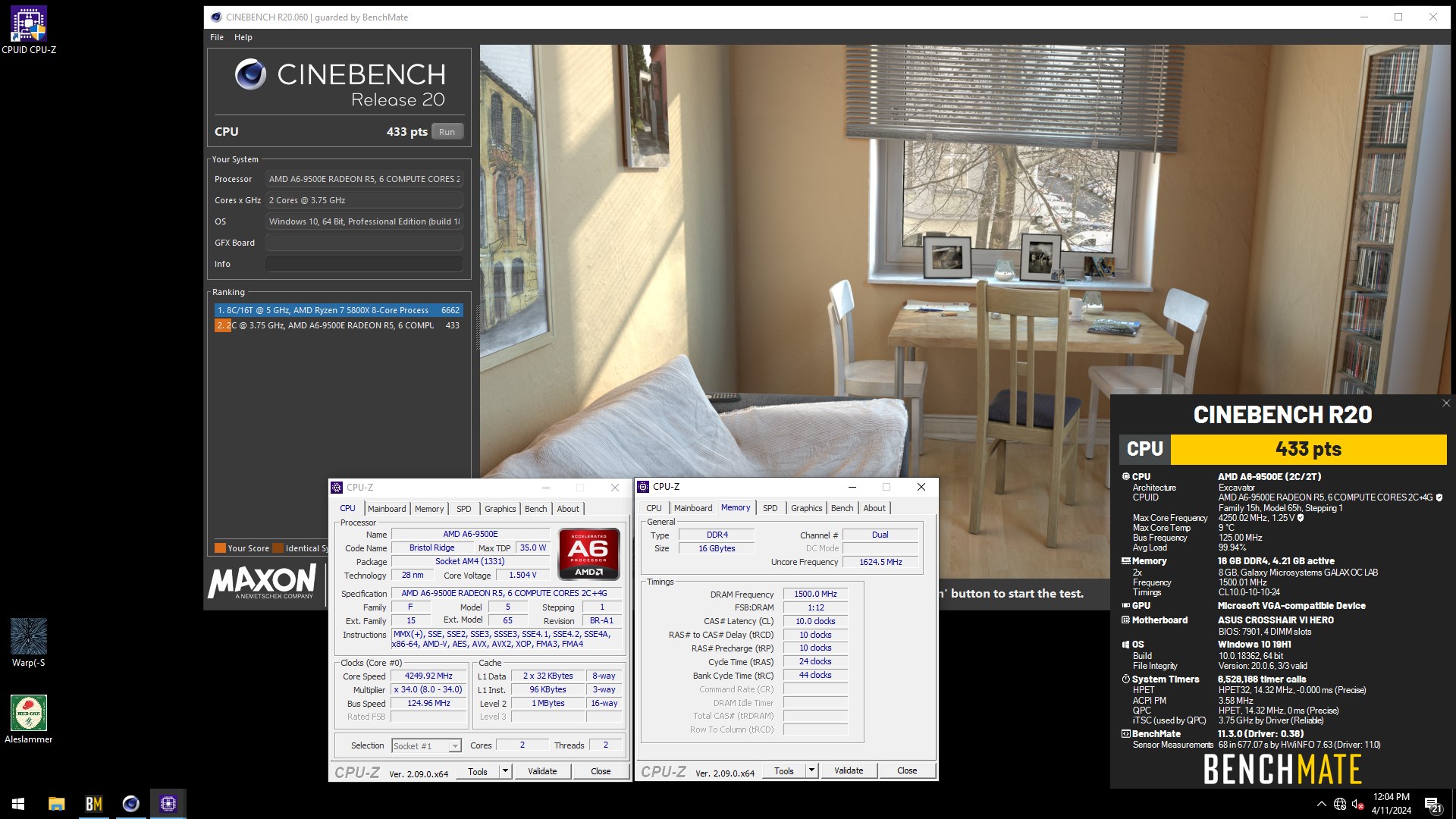Click the Windows Start button
Image resolution: width=1456 pixels, height=819 pixels.
point(18,804)
